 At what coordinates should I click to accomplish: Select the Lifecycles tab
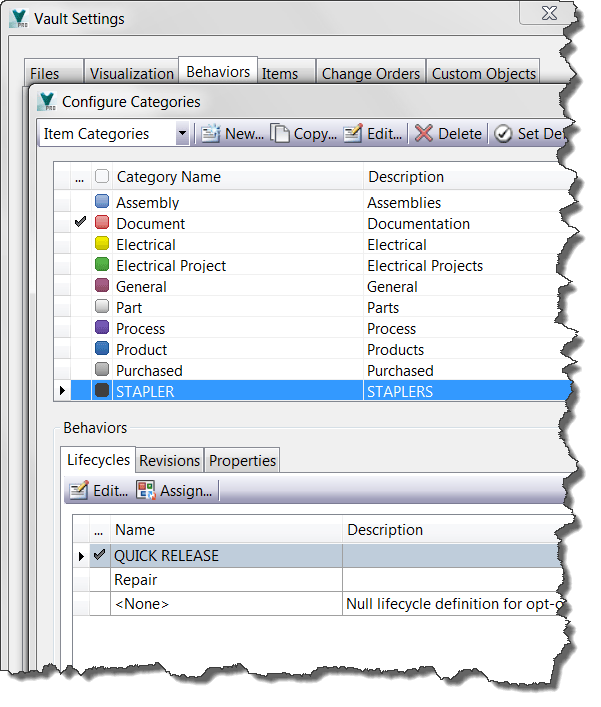pos(98,459)
